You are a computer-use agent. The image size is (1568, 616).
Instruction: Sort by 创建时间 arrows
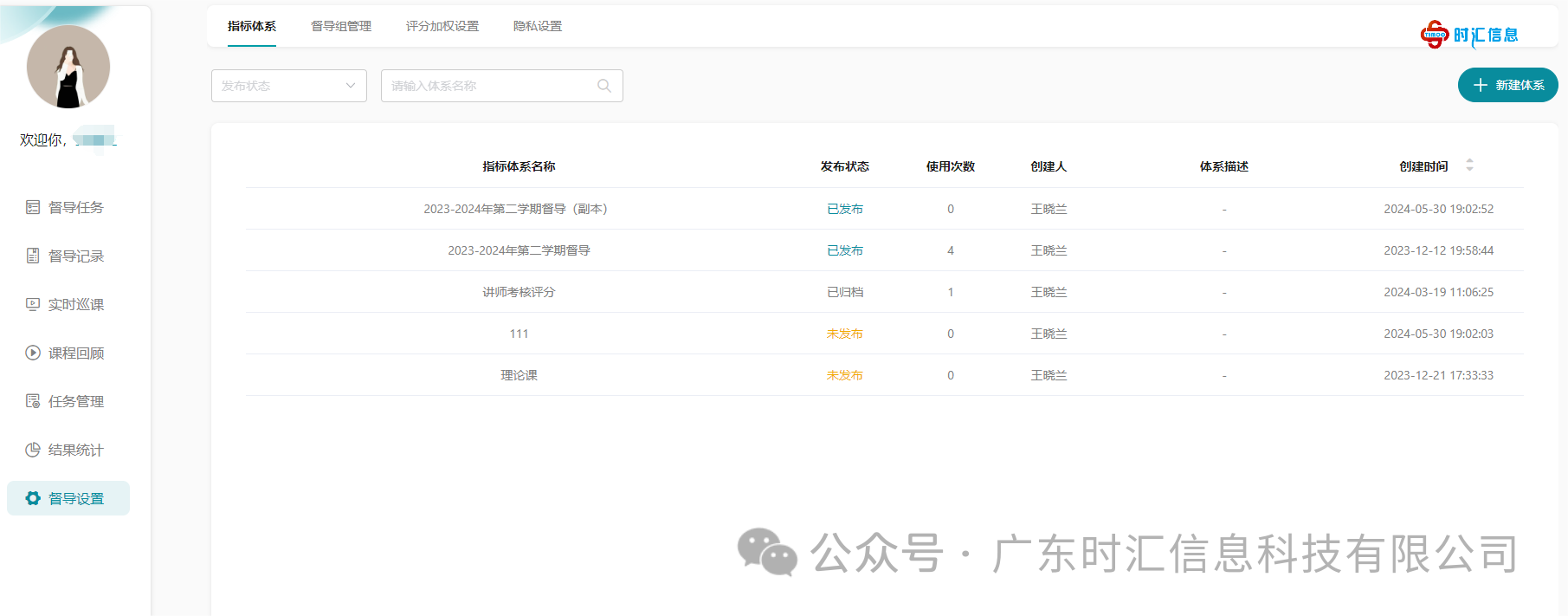click(x=1469, y=165)
